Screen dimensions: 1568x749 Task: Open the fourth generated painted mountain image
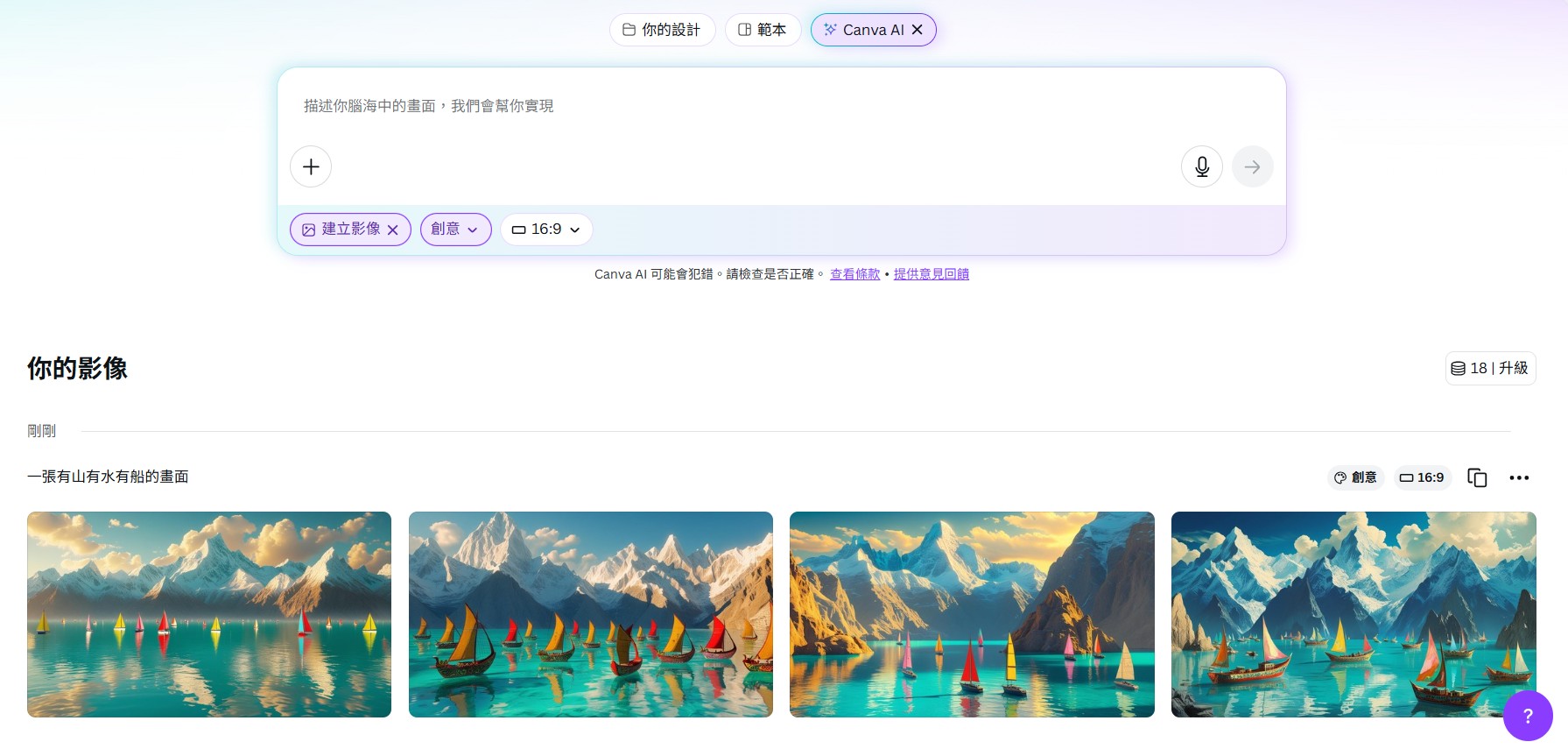coord(1354,614)
